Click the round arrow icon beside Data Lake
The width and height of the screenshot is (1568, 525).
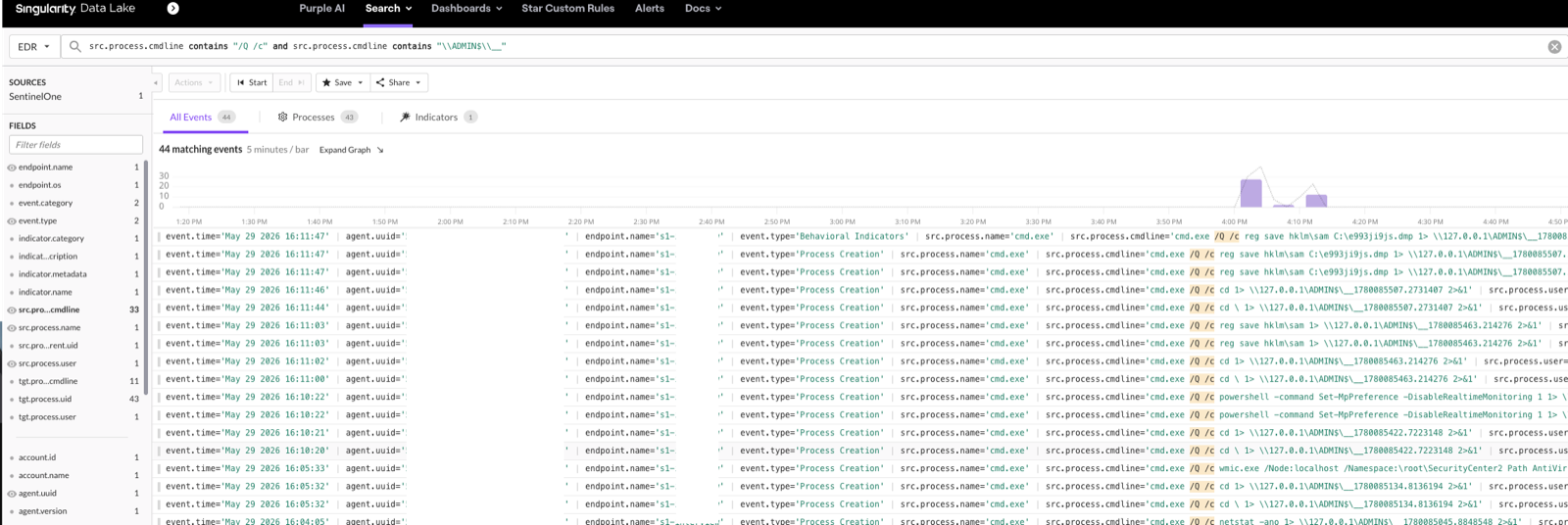pyautogui.click(x=172, y=9)
